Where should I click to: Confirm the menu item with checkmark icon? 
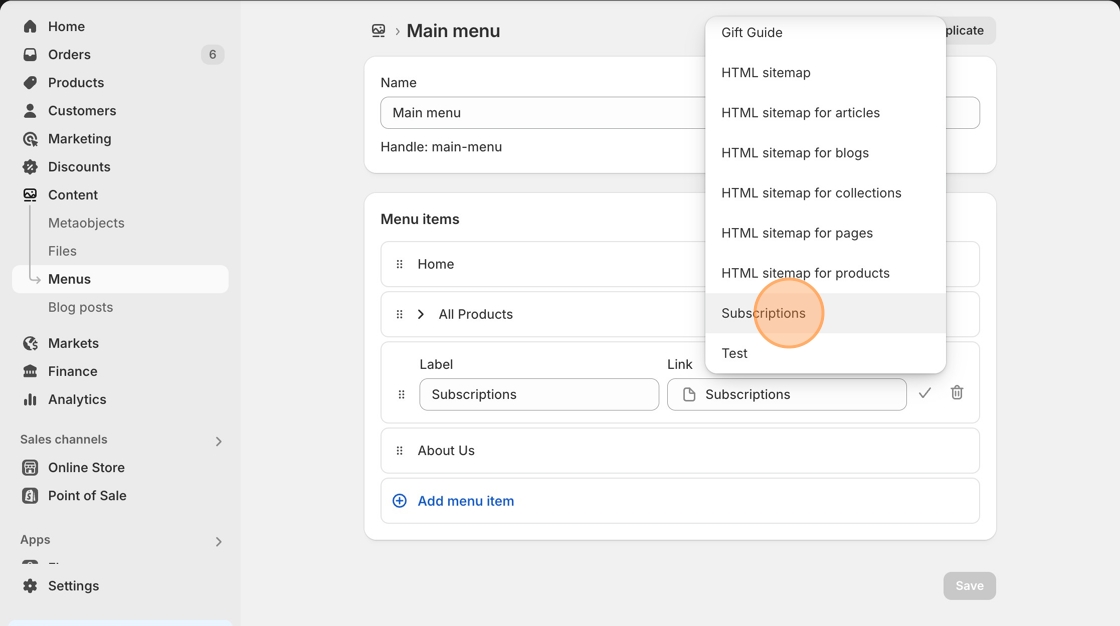click(x=925, y=393)
